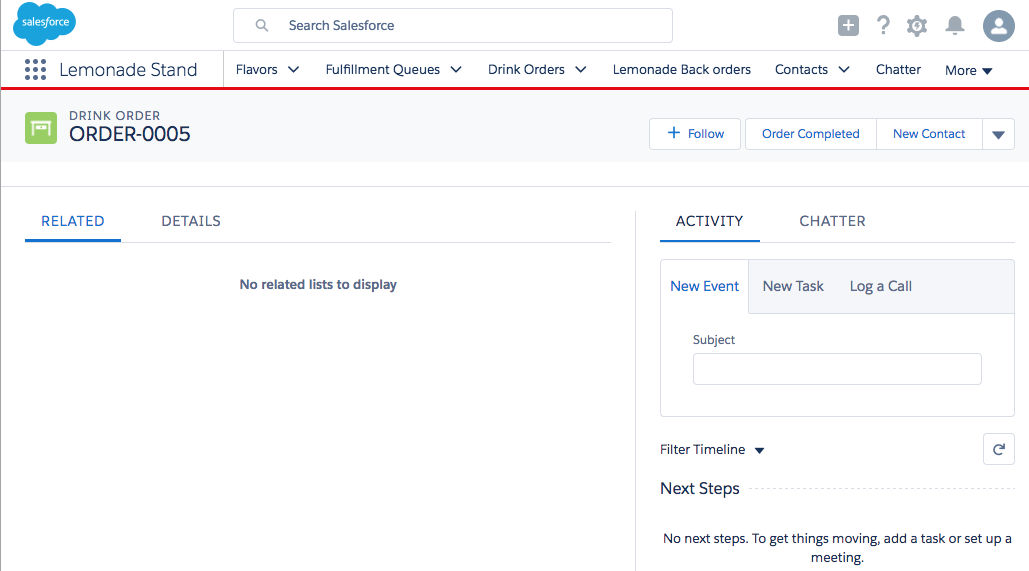Refresh the activity timeline
1029x571 pixels.
(998, 450)
